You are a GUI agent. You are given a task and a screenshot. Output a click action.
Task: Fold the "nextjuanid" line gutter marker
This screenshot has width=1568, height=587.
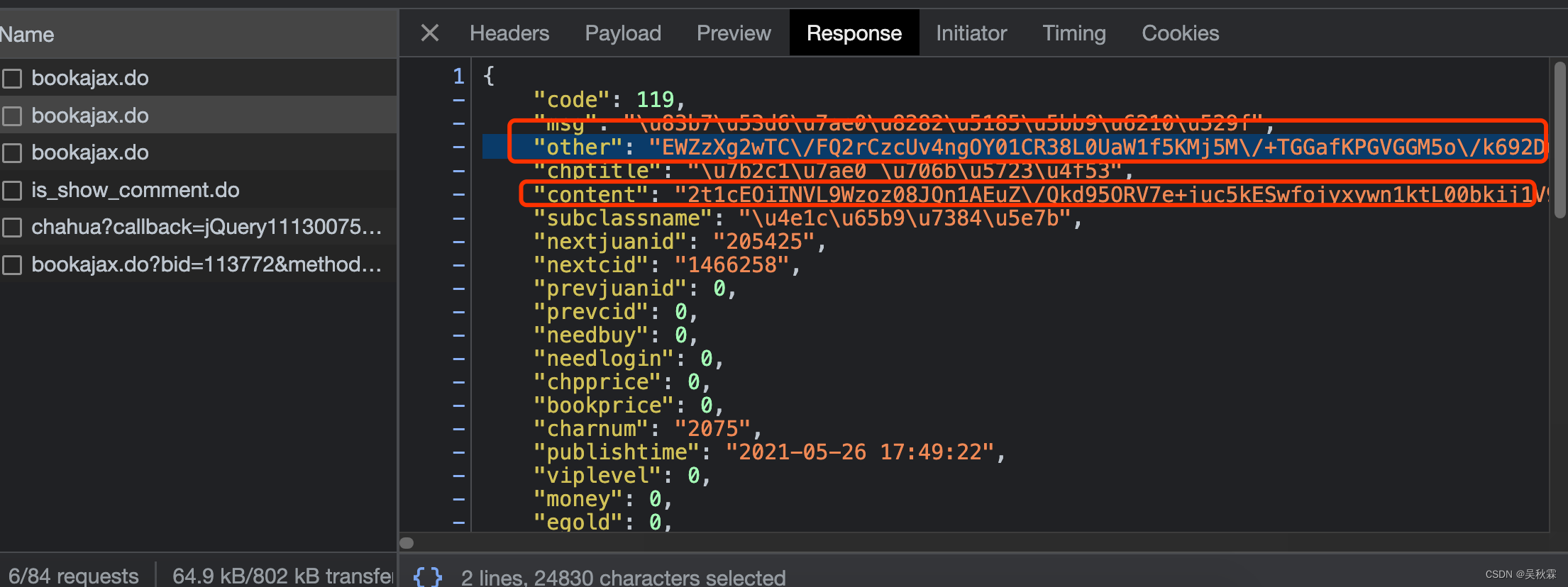click(459, 242)
